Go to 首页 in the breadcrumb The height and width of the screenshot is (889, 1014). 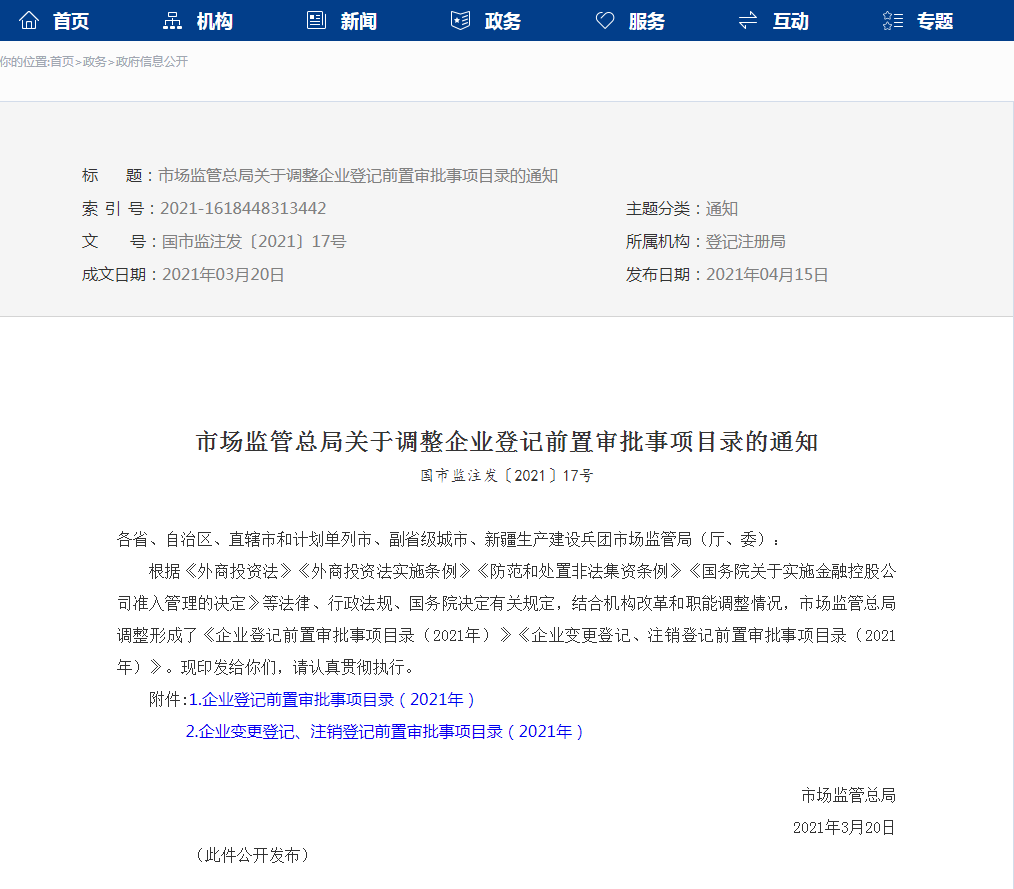[x=62, y=61]
